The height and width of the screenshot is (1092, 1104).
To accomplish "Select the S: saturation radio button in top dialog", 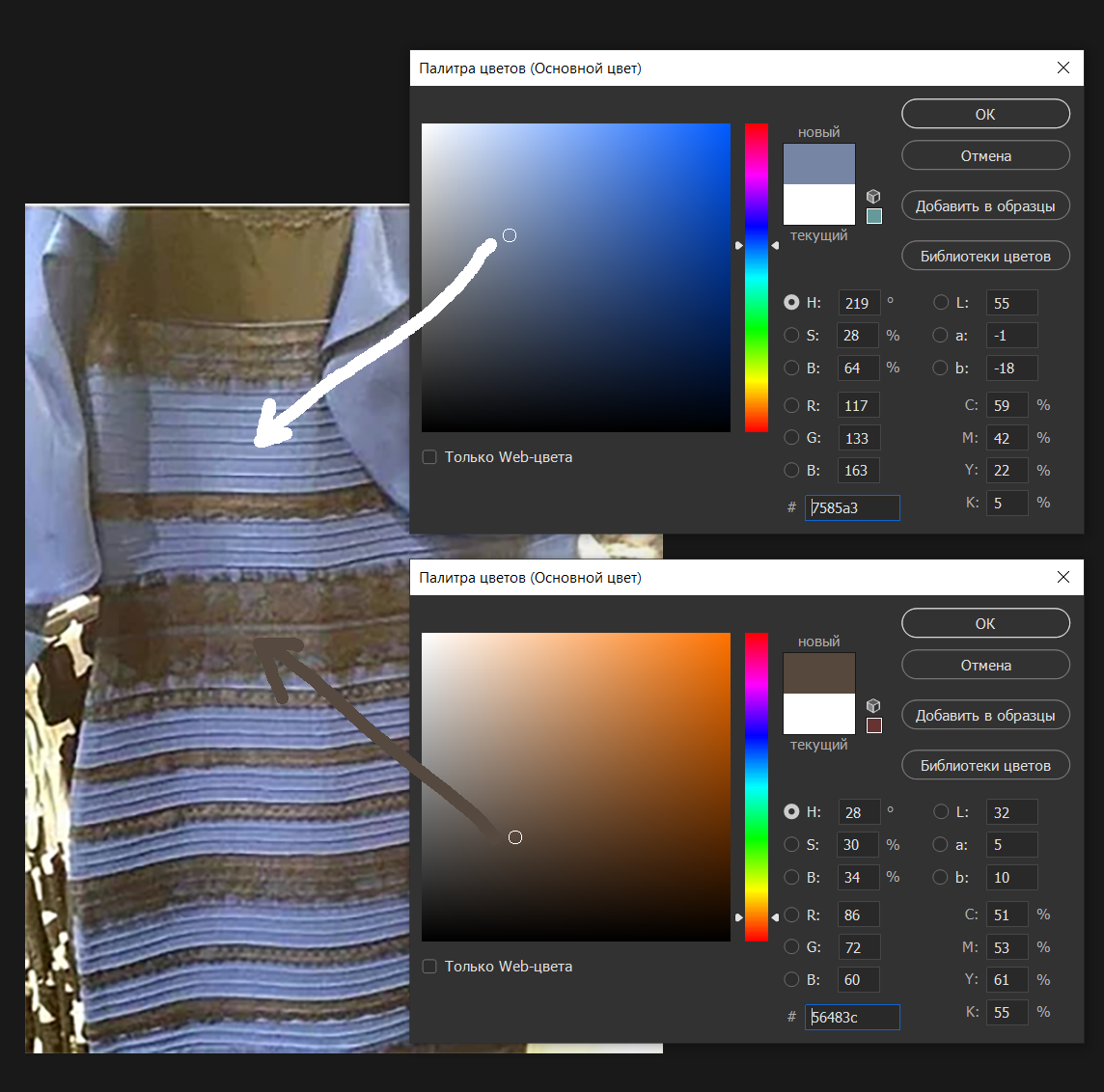I will pyautogui.click(x=791, y=336).
